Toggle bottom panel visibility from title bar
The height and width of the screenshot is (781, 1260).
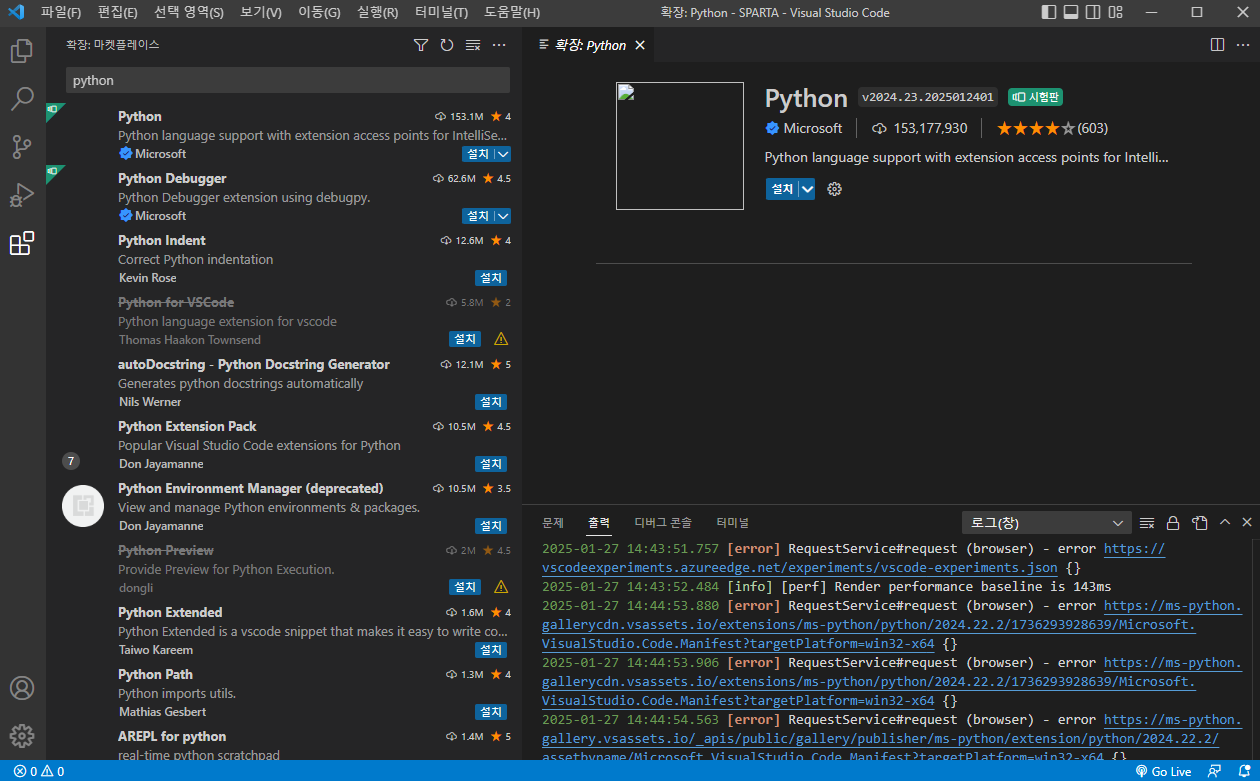coord(1071,12)
